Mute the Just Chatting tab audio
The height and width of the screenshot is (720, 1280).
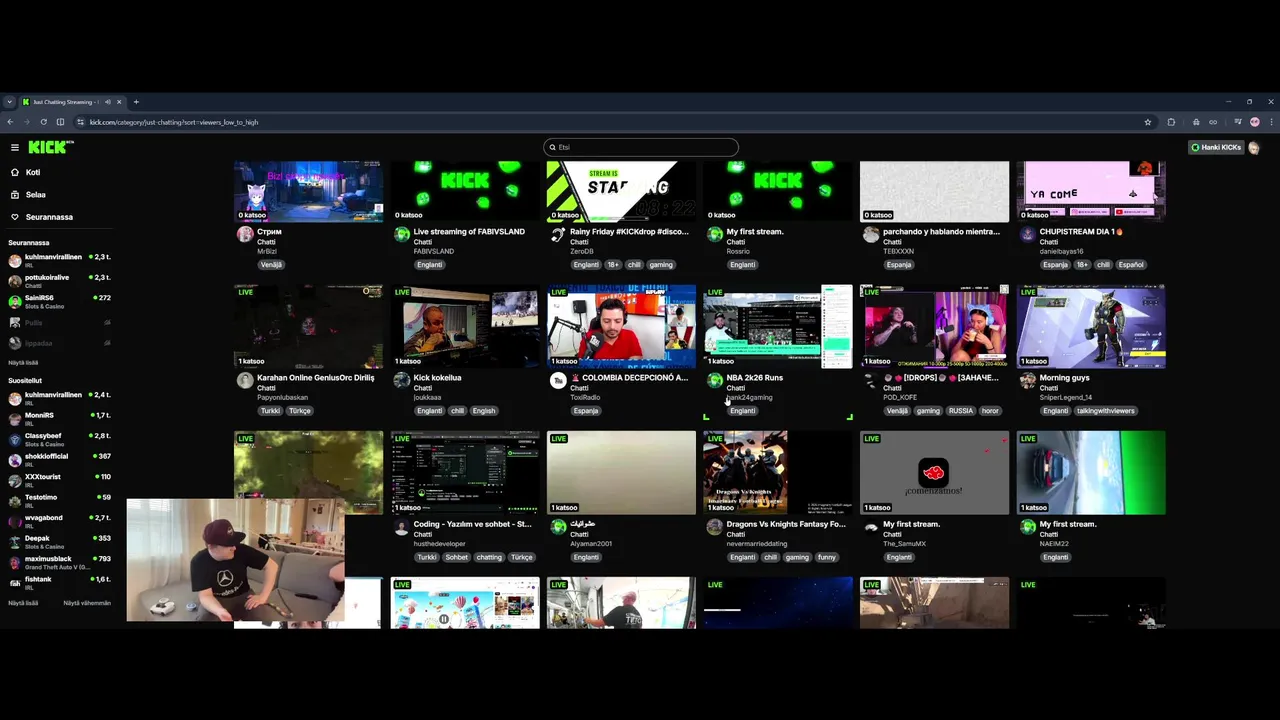click(107, 102)
